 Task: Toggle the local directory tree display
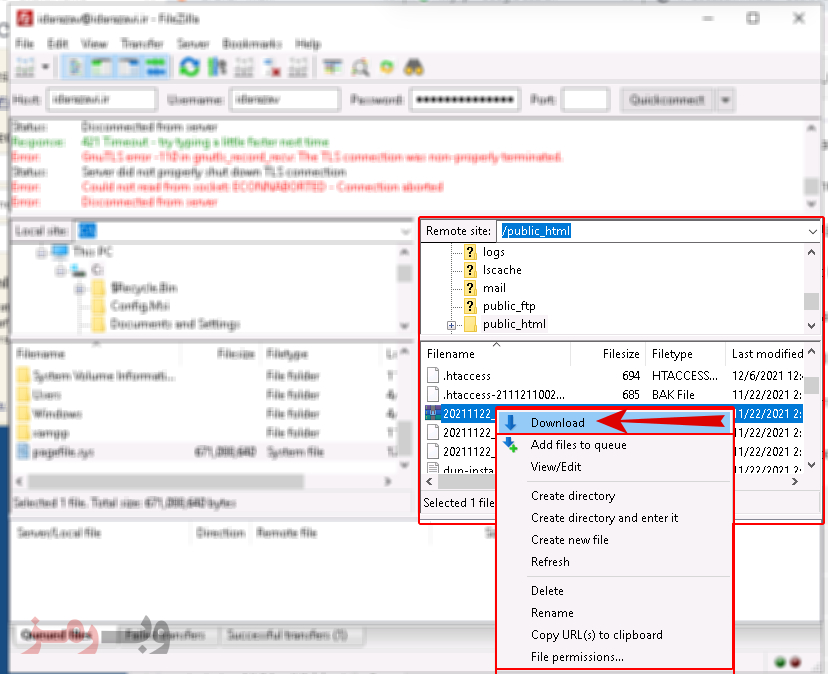(x=102, y=67)
